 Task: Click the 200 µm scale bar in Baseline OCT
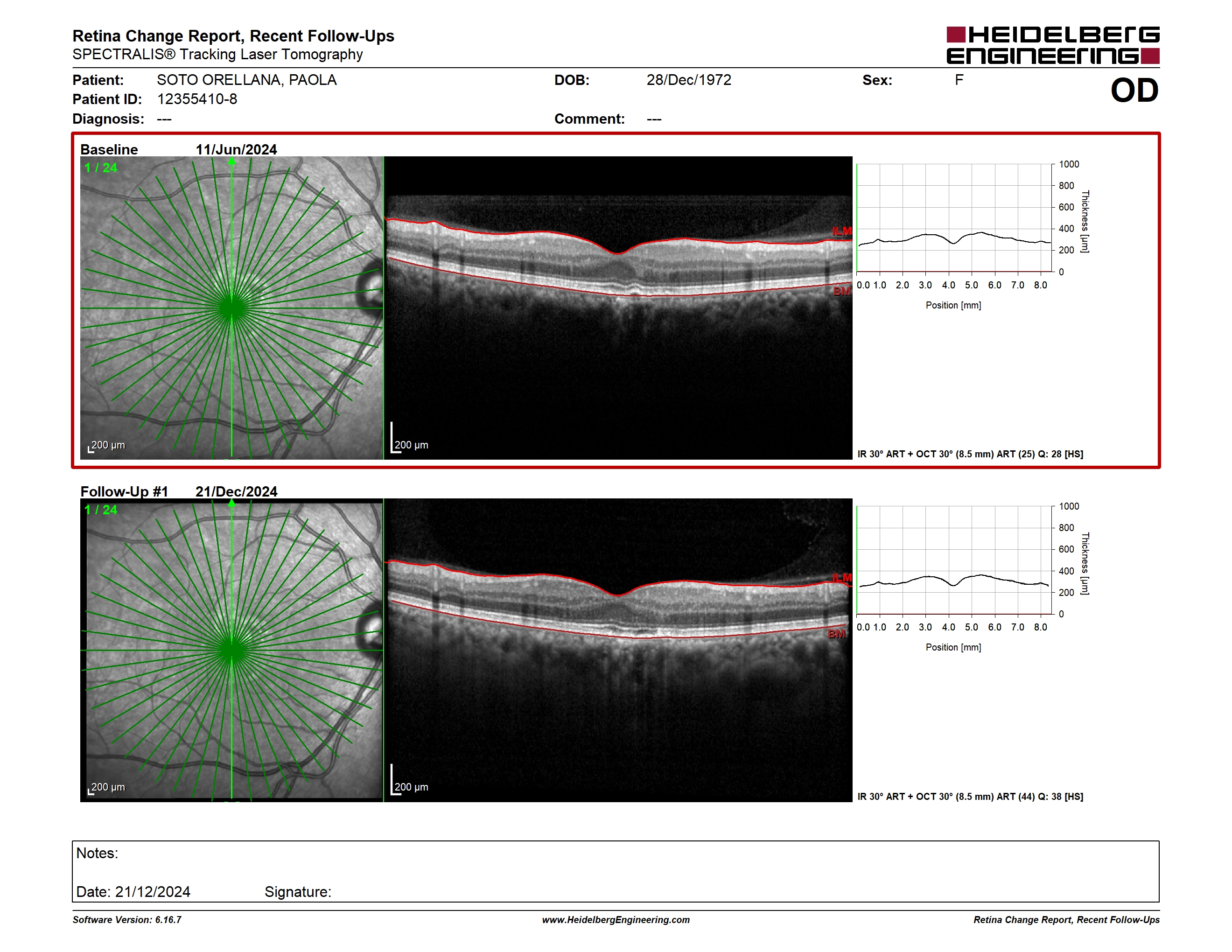(410, 438)
